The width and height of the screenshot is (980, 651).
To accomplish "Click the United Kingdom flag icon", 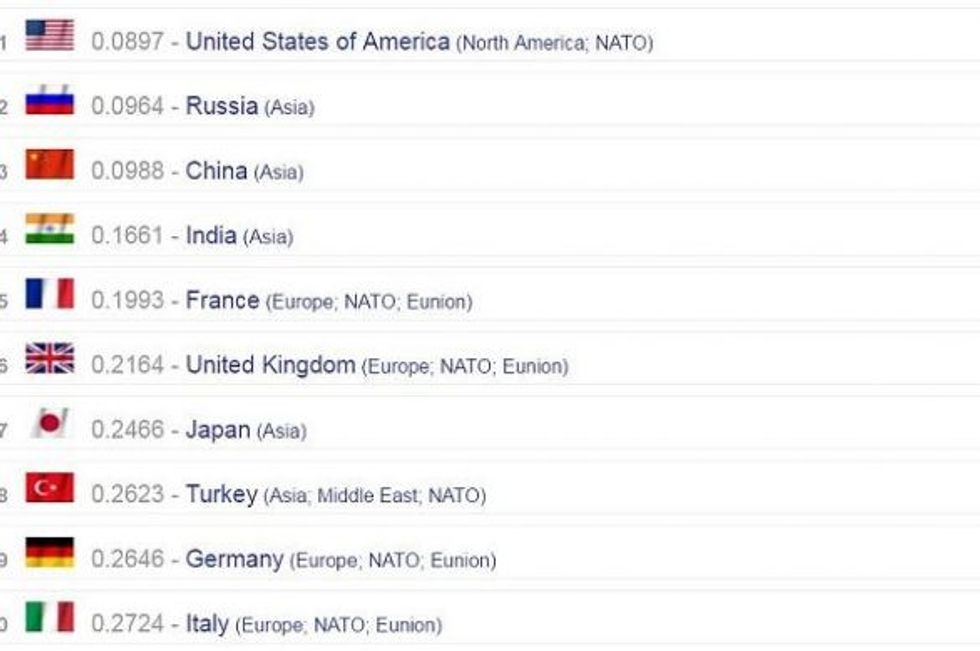I will [49, 358].
